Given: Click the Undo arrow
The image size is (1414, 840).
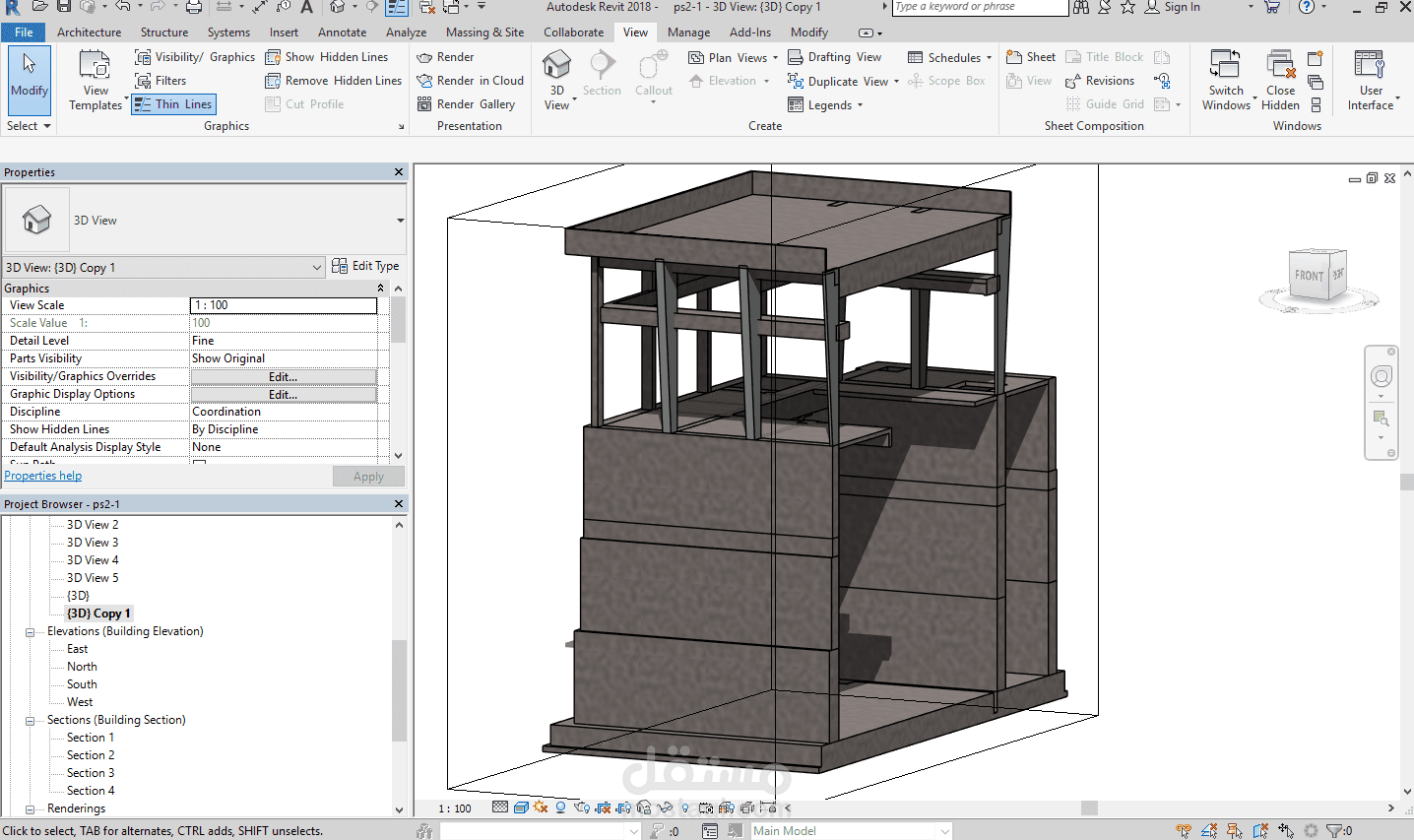Looking at the screenshot, I should coord(123,7).
